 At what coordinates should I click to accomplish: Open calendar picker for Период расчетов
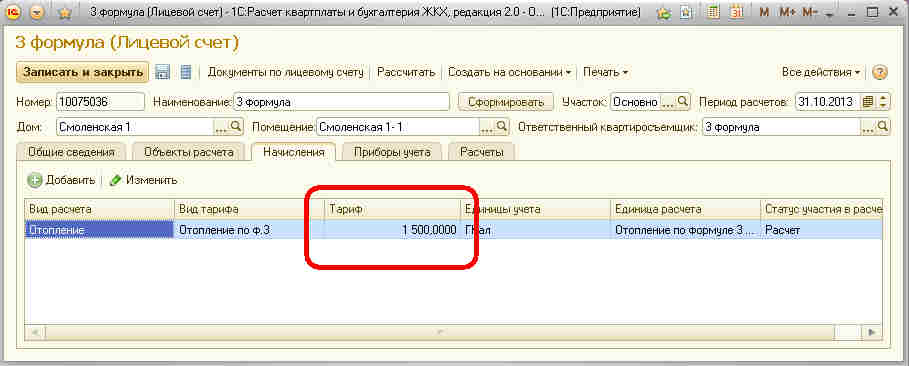click(x=868, y=102)
